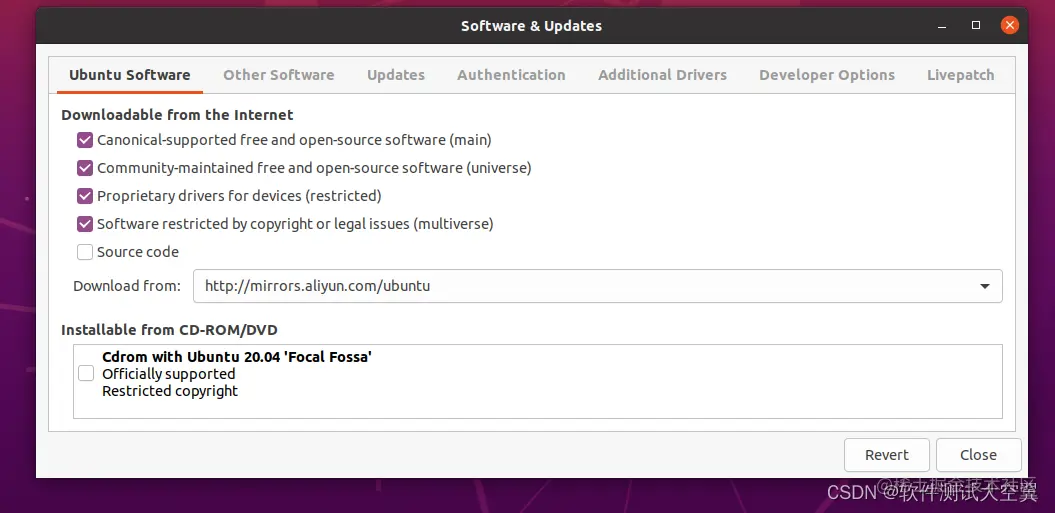
Task: Switch to the Ubuntu Software tab
Action: pos(129,75)
